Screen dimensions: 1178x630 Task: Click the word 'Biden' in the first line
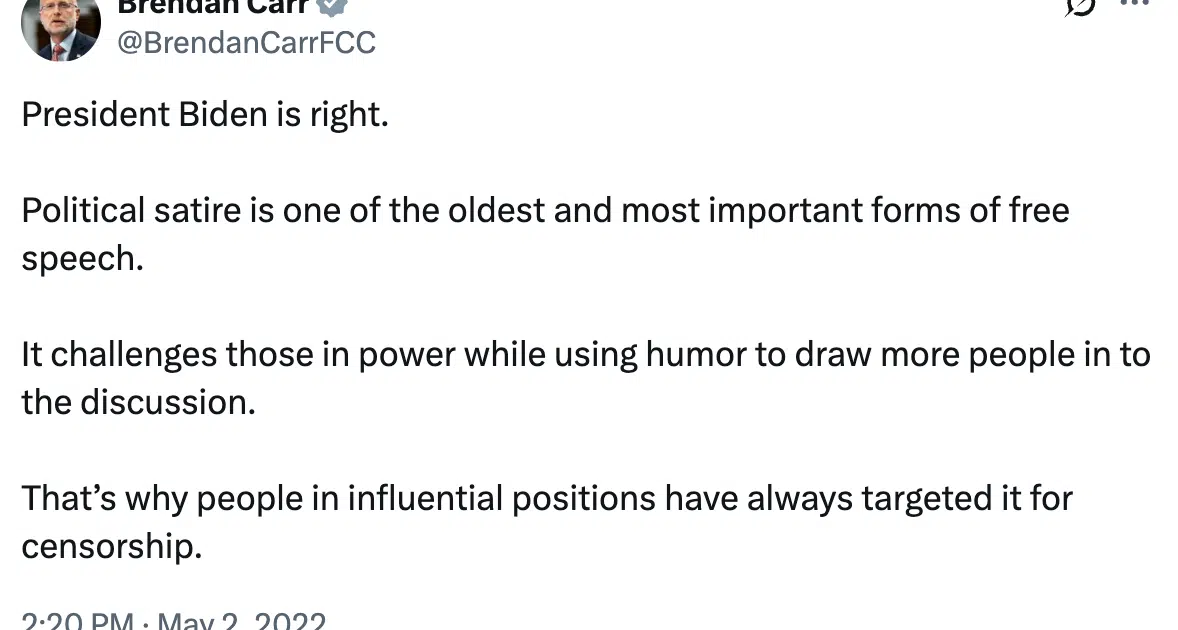click(220, 115)
